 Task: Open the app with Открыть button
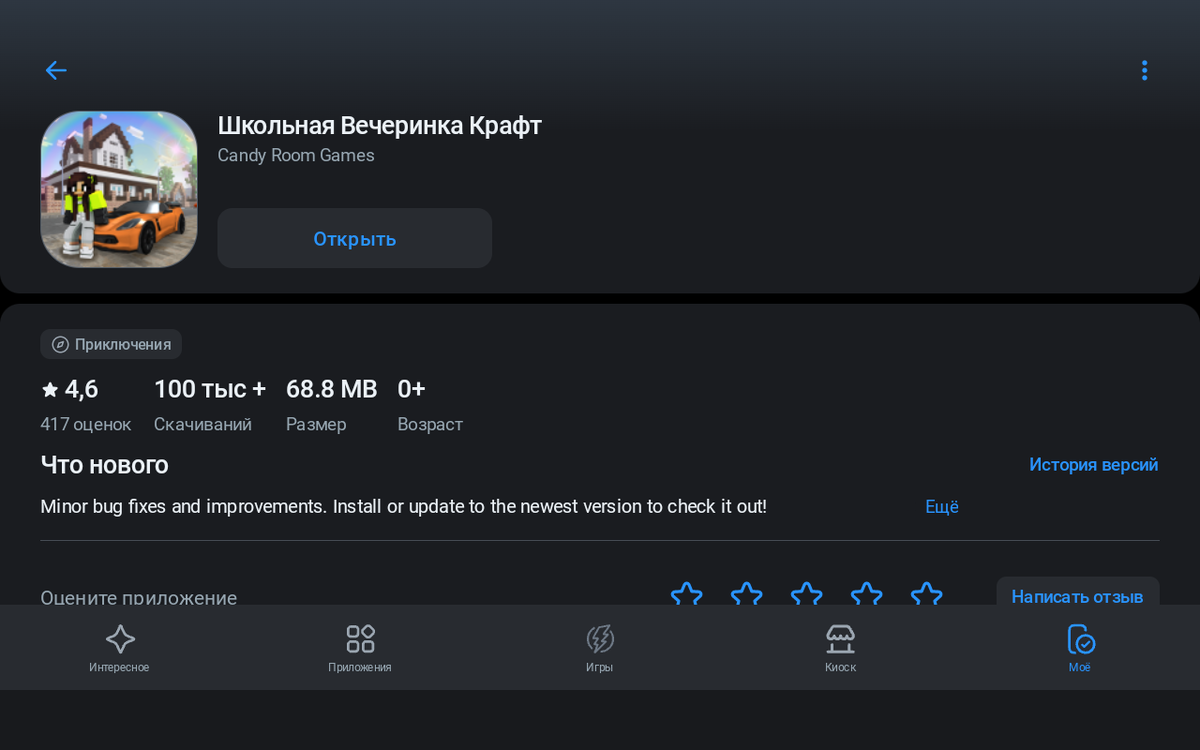[x=354, y=238]
